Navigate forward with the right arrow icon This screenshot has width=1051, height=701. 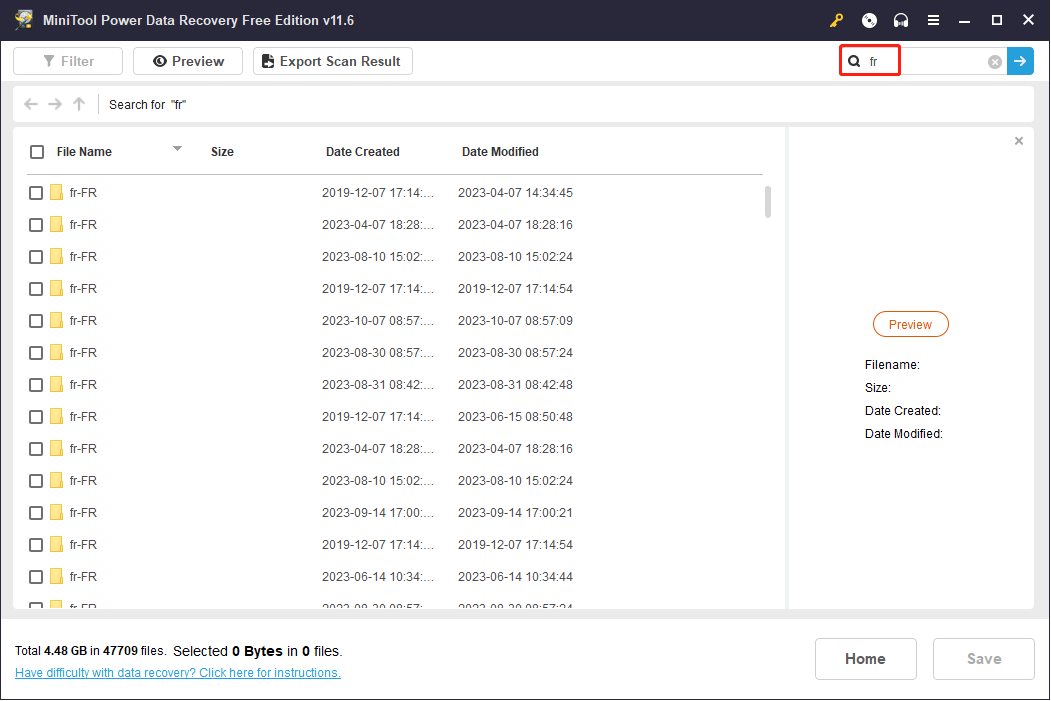pyautogui.click(x=55, y=104)
